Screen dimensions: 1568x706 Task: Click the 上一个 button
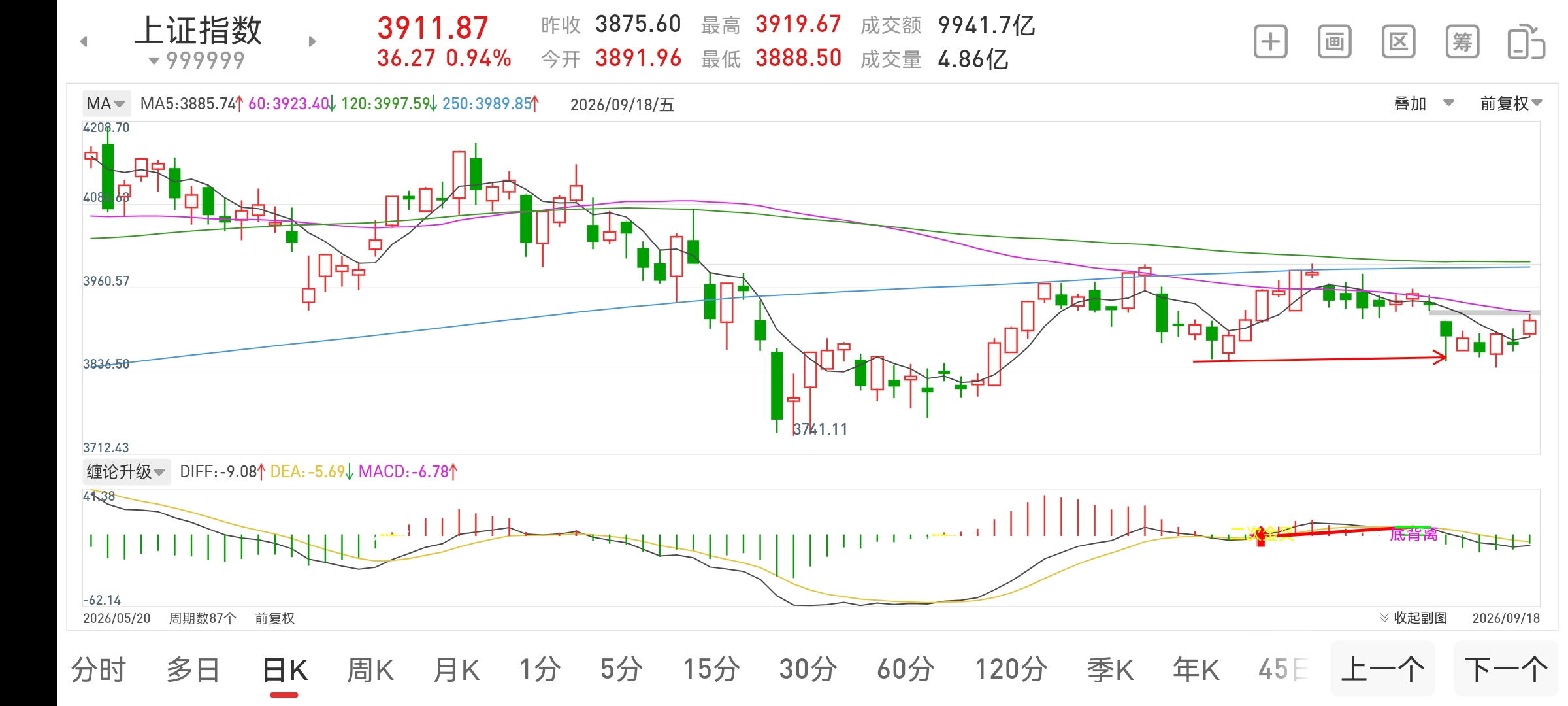1382,669
